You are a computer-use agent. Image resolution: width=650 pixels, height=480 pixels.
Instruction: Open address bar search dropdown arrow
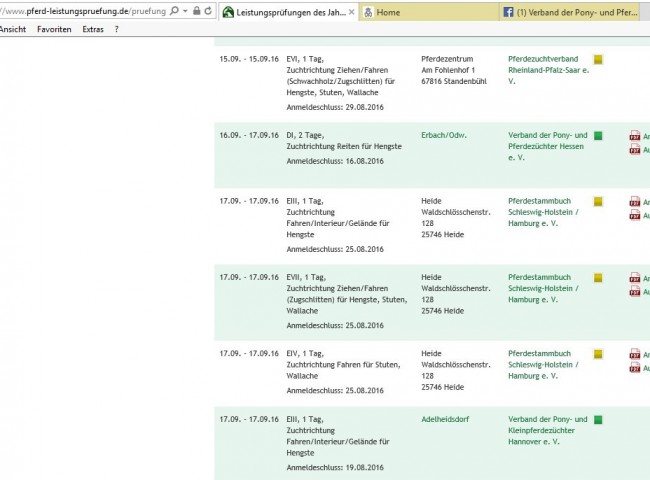pos(185,11)
